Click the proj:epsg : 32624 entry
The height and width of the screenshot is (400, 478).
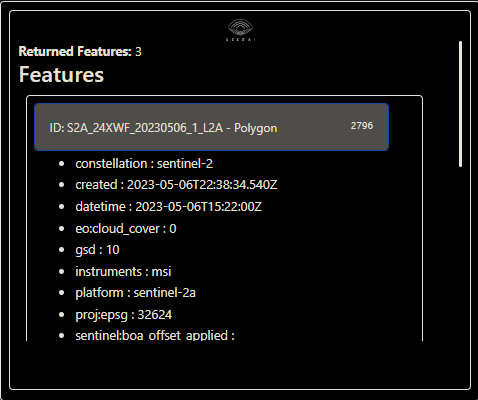[x=124, y=315]
